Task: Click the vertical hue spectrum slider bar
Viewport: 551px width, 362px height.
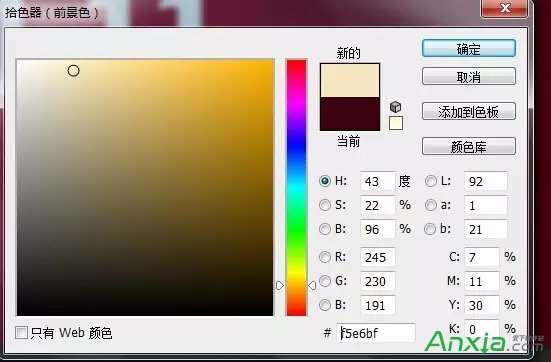Action: (x=296, y=188)
